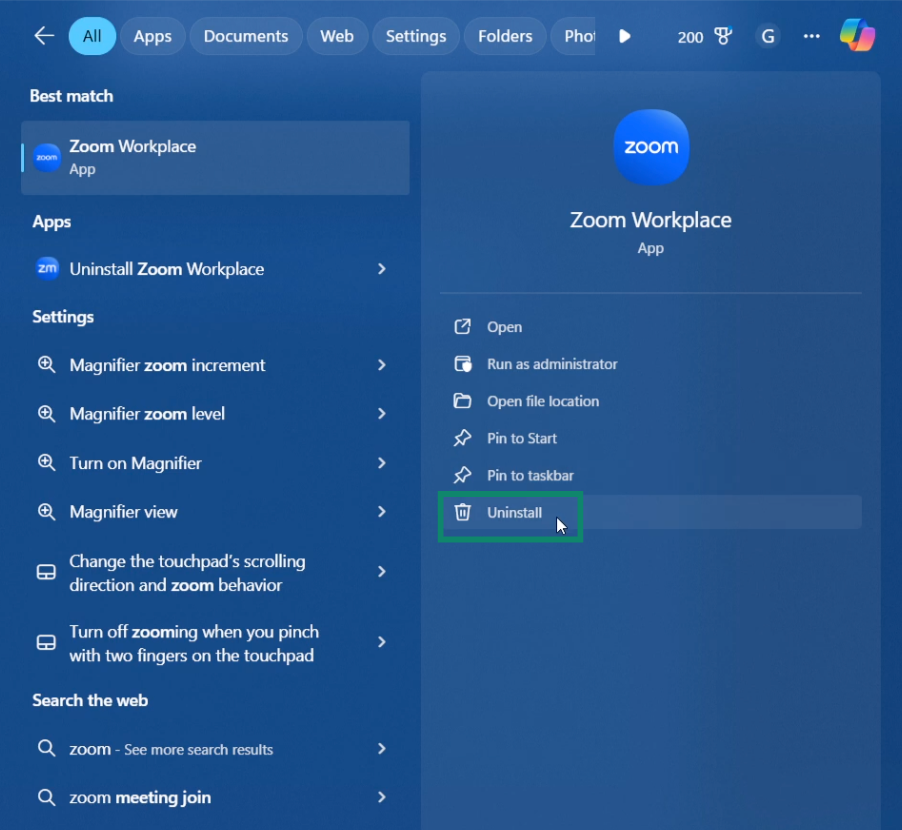
Task: Expand the zoom meeting join search suggestion
Action: coord(382,797)
